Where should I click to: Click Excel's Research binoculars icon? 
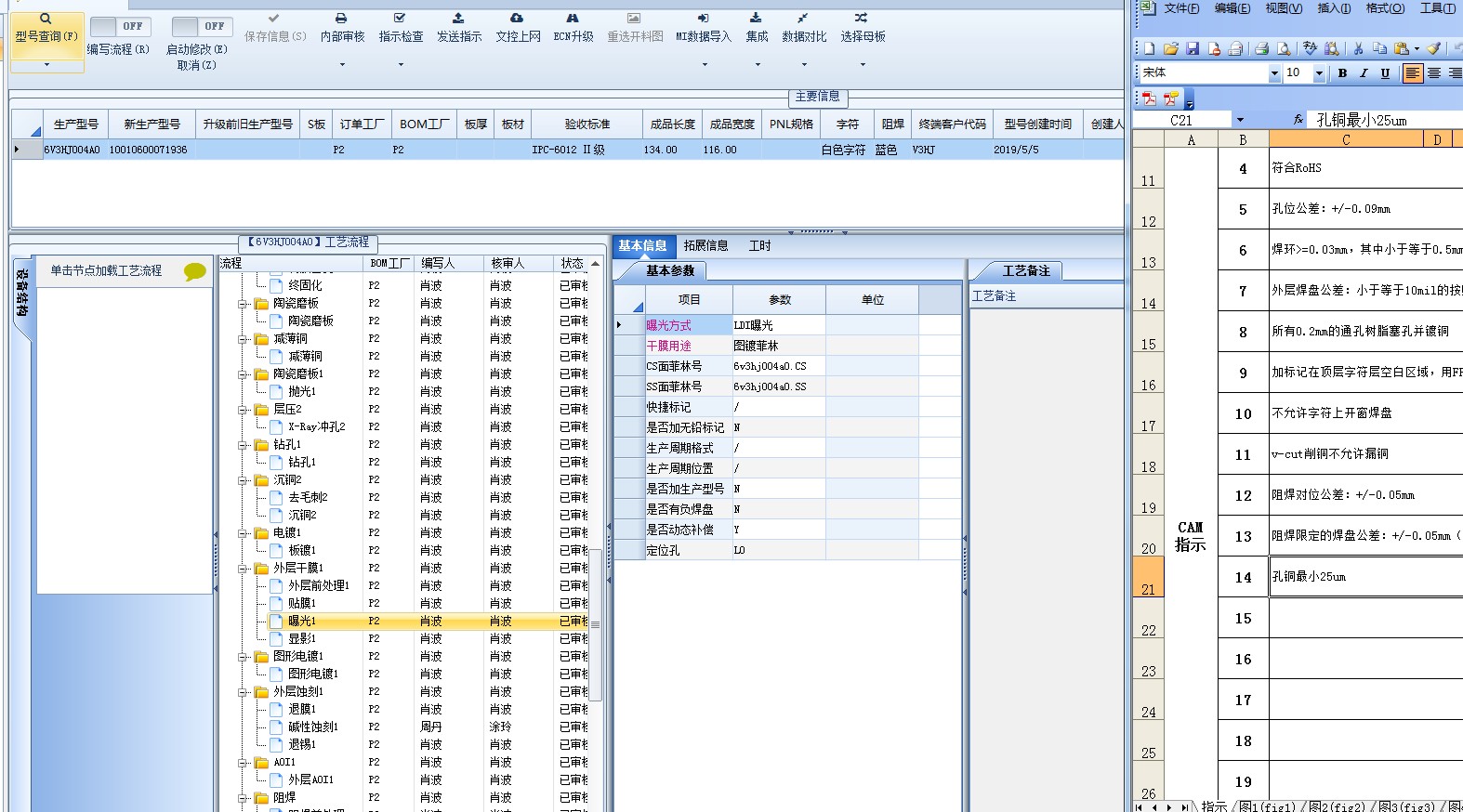pyautogui.click(x=1332, y=48)
